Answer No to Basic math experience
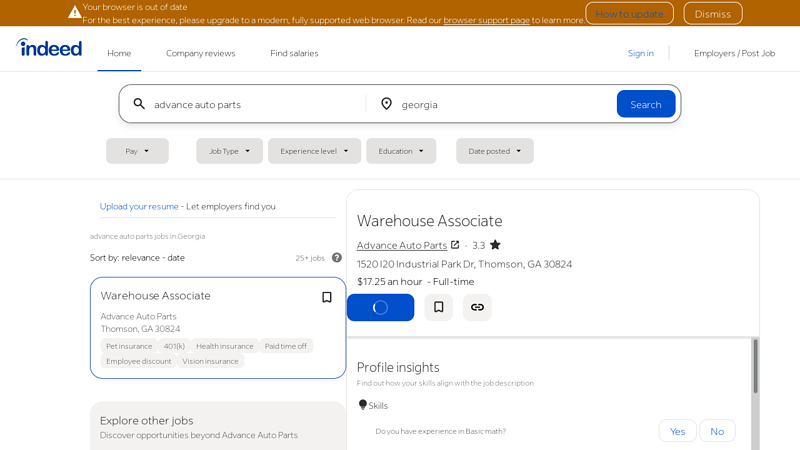The height and width of the screenshot is (450, 800). coord(717,431)
